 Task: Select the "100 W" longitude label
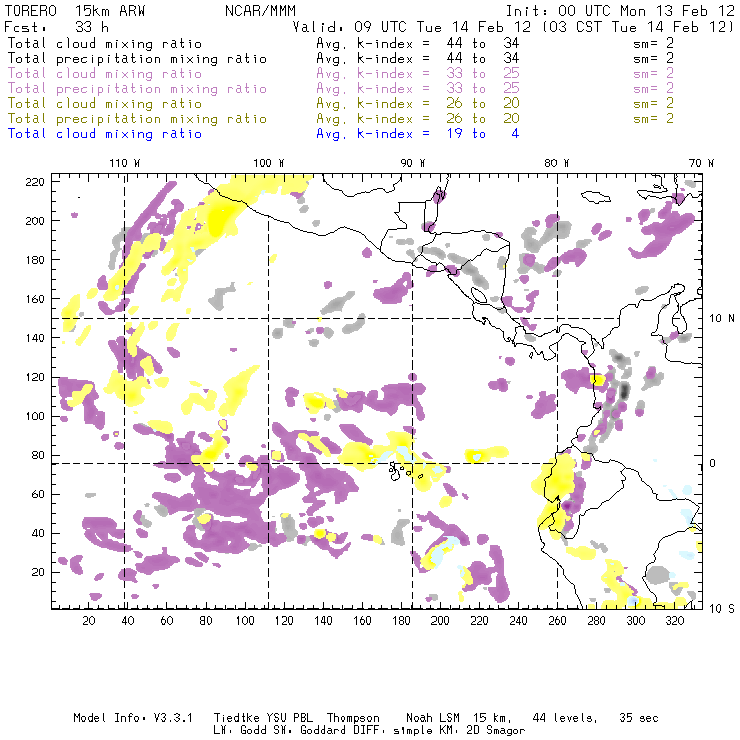pyautogui.click(x=269, y=163)
